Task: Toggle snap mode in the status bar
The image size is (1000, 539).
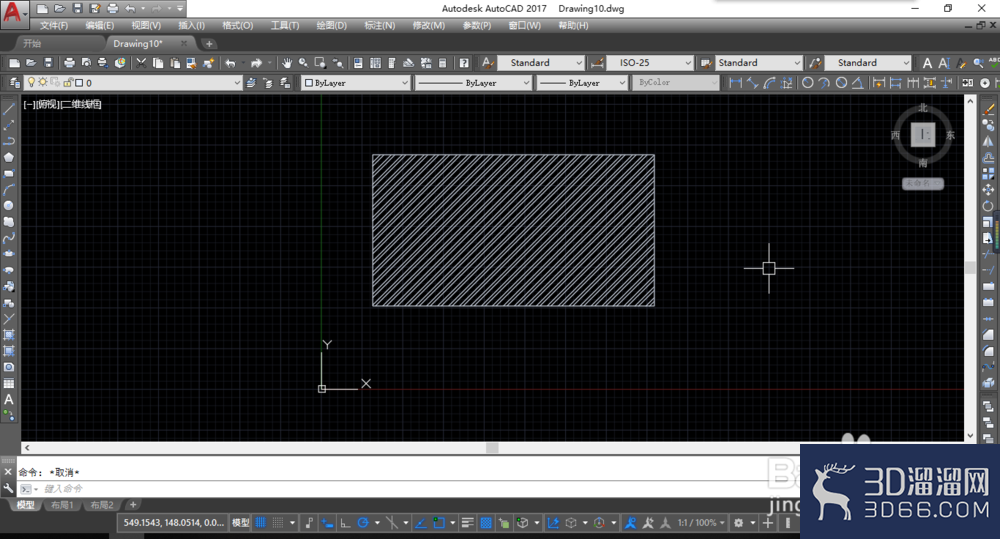Action: tap(277, 523)
